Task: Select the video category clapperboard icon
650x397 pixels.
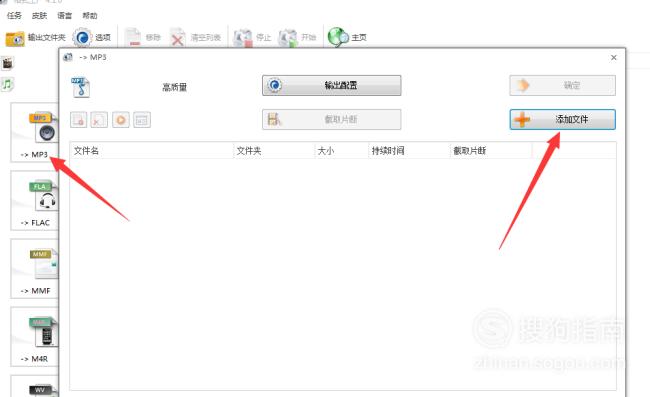Action: (7, 63)
